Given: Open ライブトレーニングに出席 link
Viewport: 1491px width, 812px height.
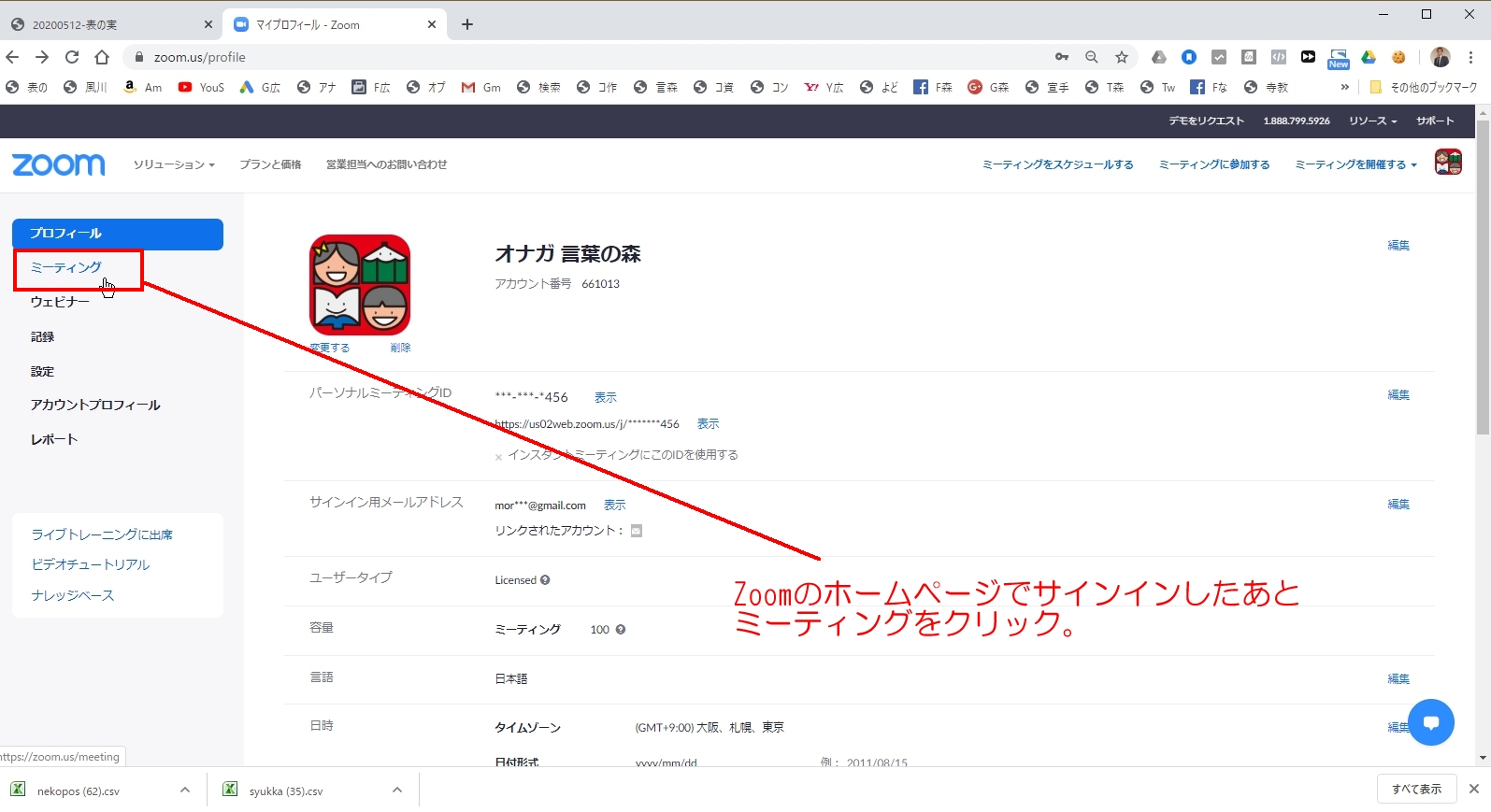Looking at the screenshot, I should pos(102,534).
